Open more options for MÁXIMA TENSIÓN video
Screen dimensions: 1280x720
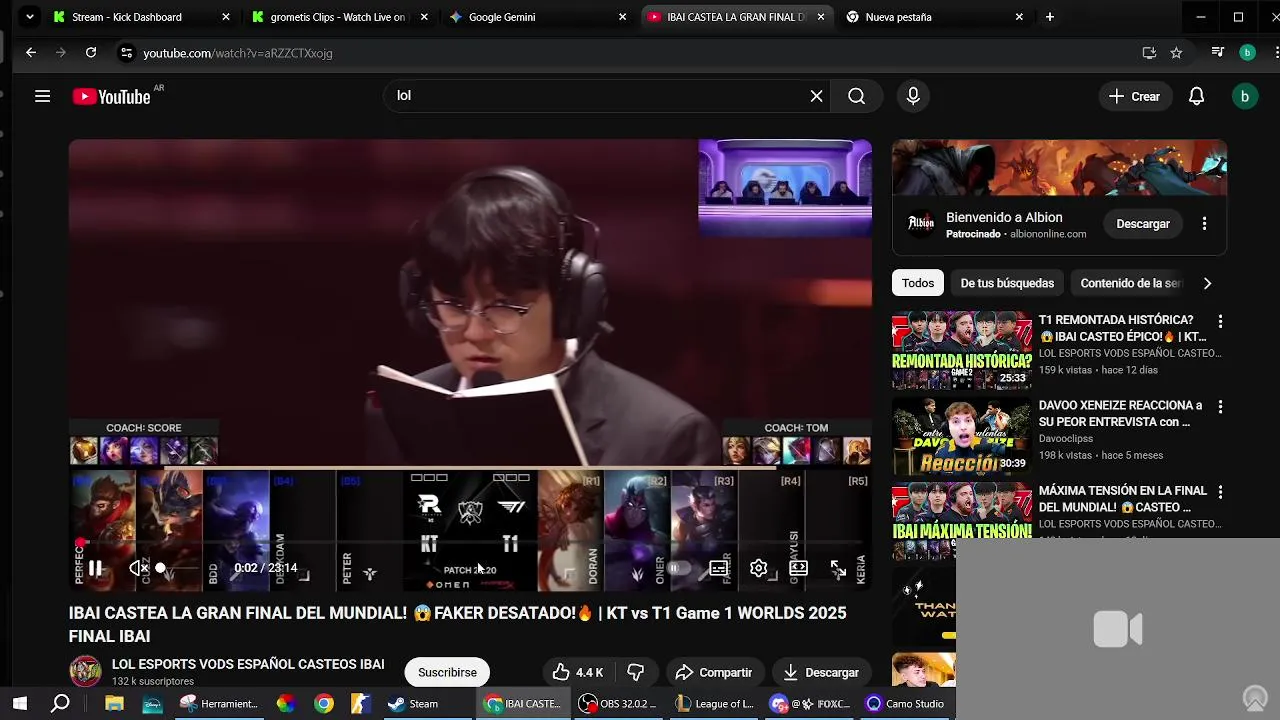[x=1220, y=492]
